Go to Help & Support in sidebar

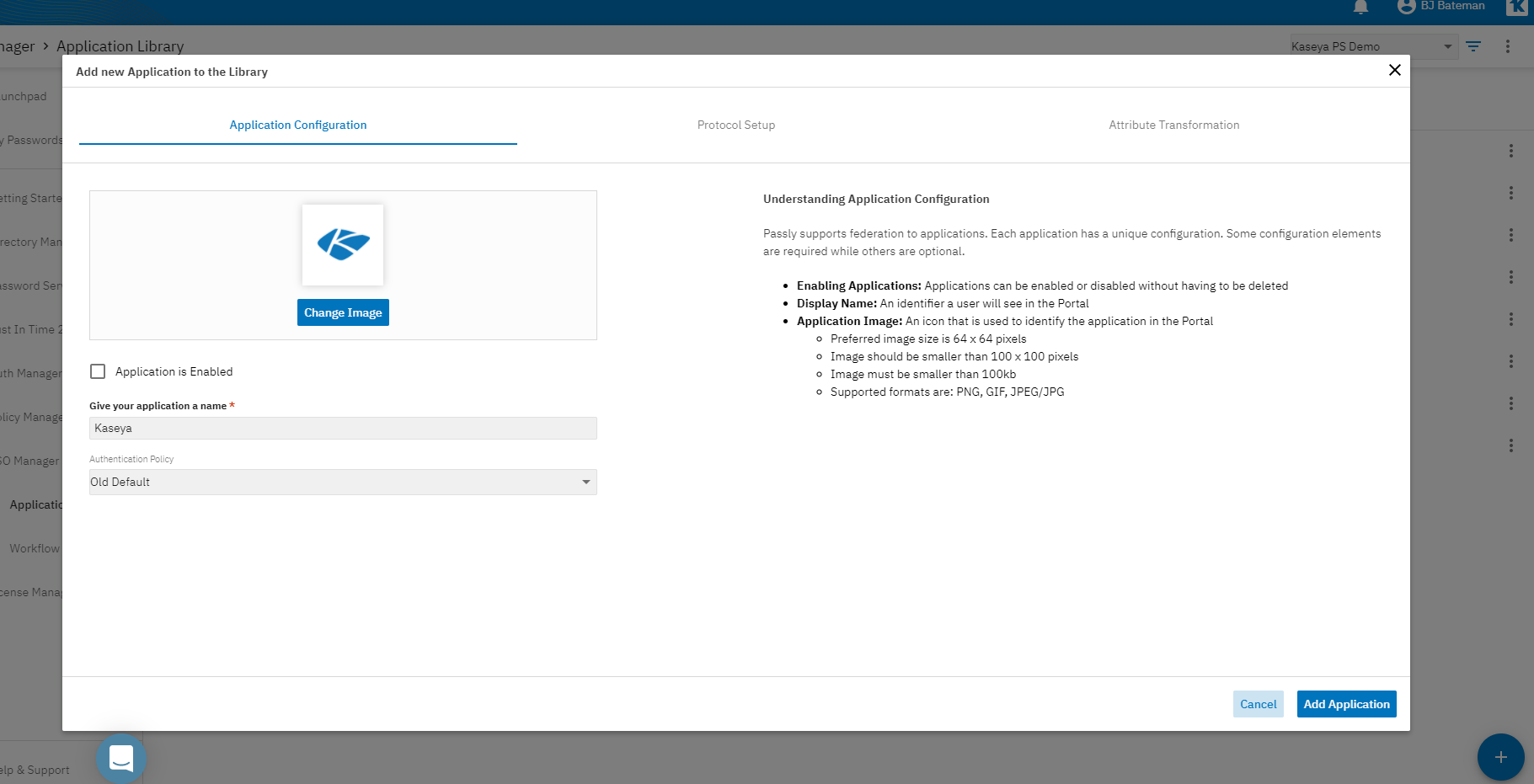coord(35,770)
